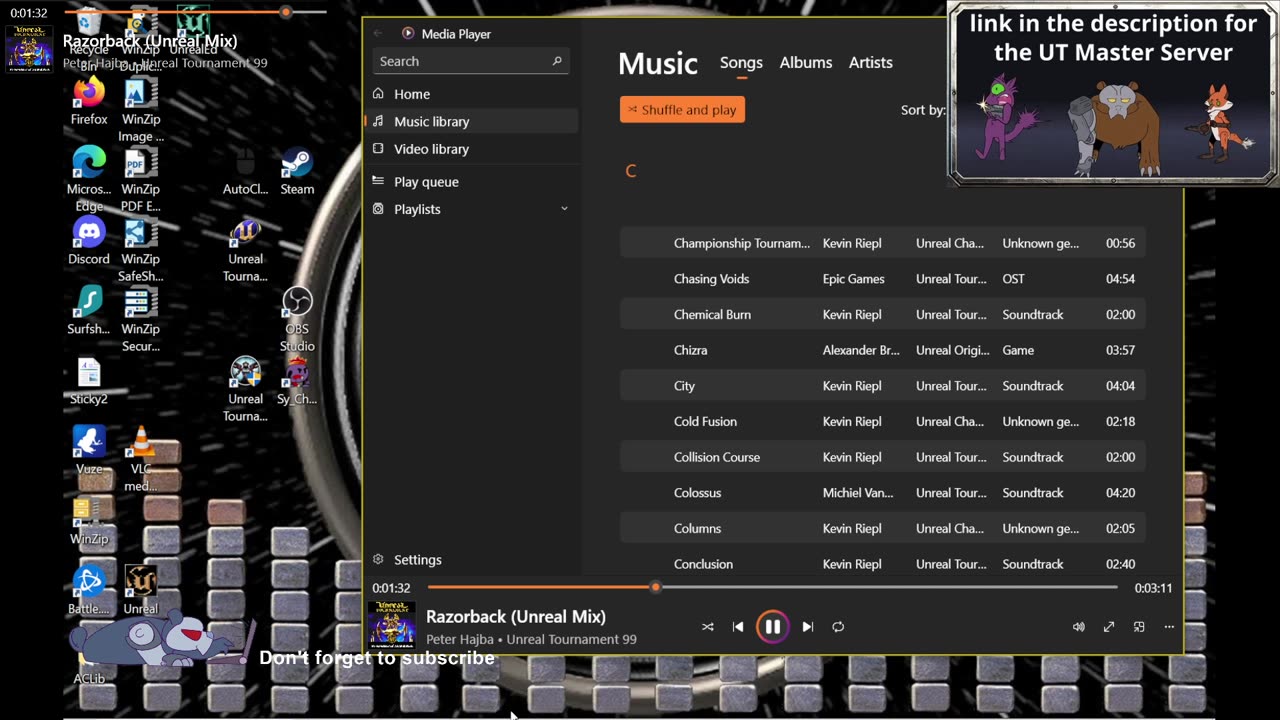
Task: Open Playlists in the sidebar
Action: (471, 209)
